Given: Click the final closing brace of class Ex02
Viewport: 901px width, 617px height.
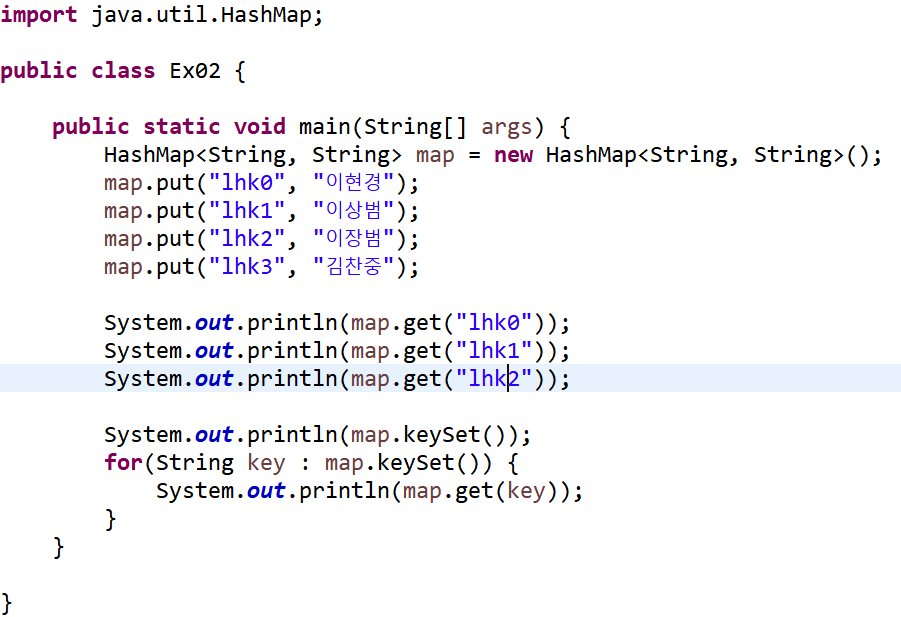Looking at the screenshot, I should [x=6, y=602].
